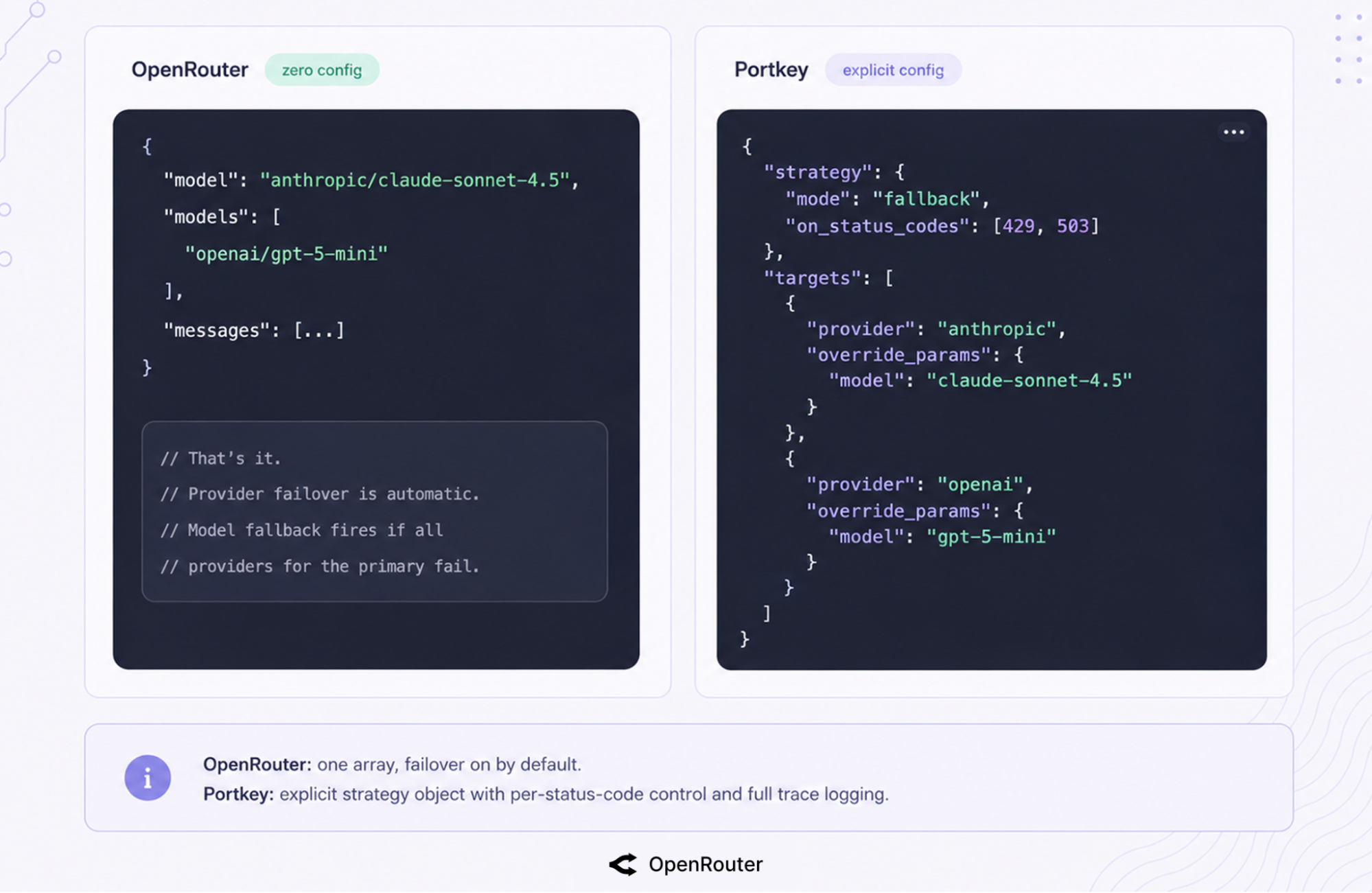This screenshot has width=1372, height=893.
Task: Click the "provider": "anthropic" line
Action: 936,329
